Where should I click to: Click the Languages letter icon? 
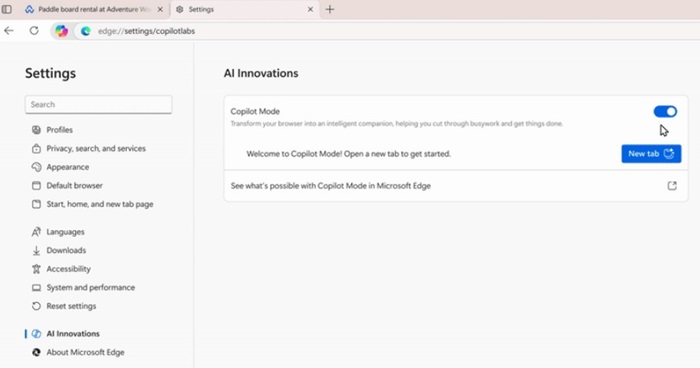click(x=36, y=232)
